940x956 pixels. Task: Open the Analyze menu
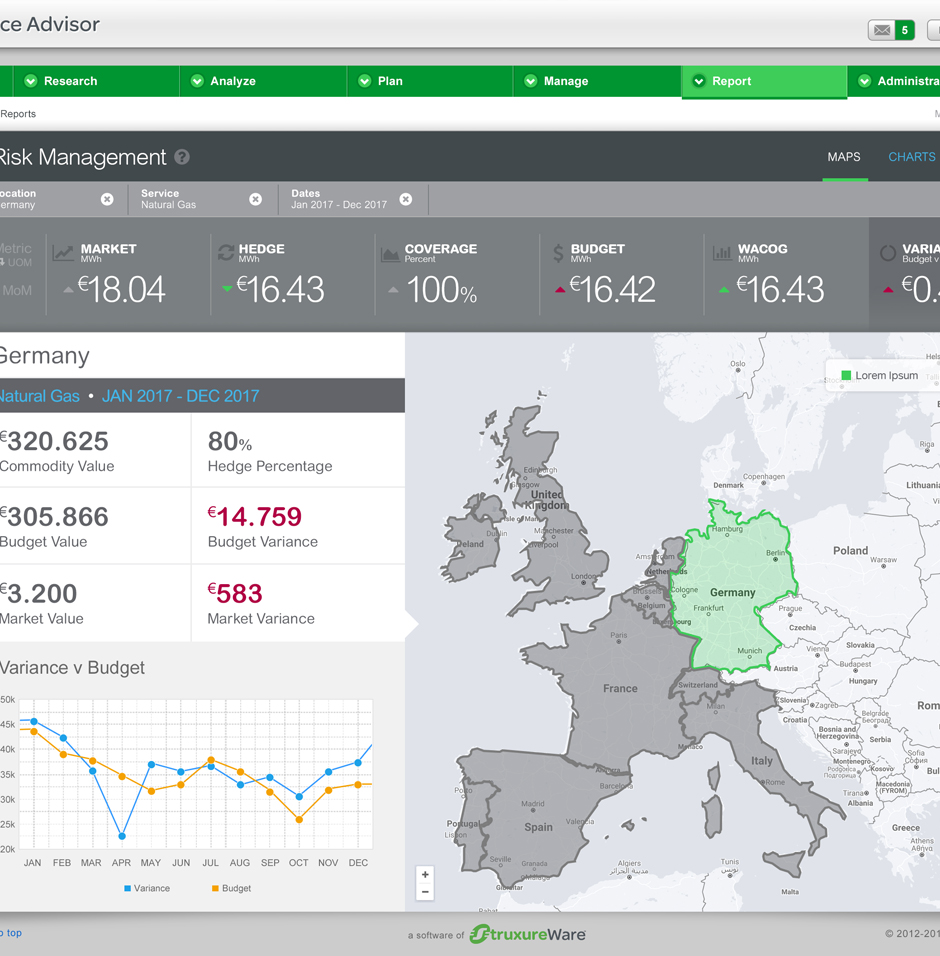point(263,81)
